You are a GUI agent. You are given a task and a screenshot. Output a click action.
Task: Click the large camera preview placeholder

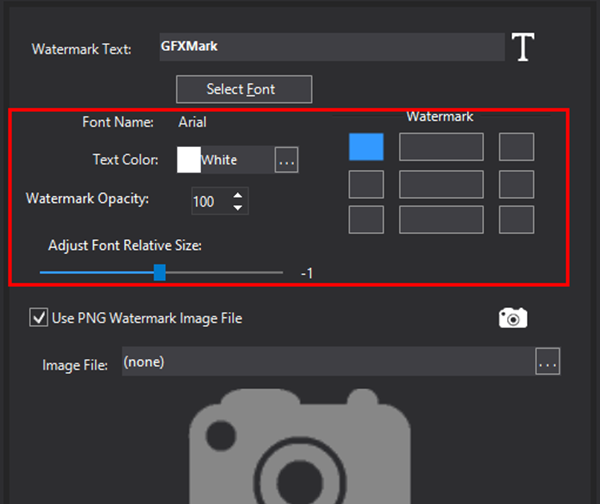(300, 446)
